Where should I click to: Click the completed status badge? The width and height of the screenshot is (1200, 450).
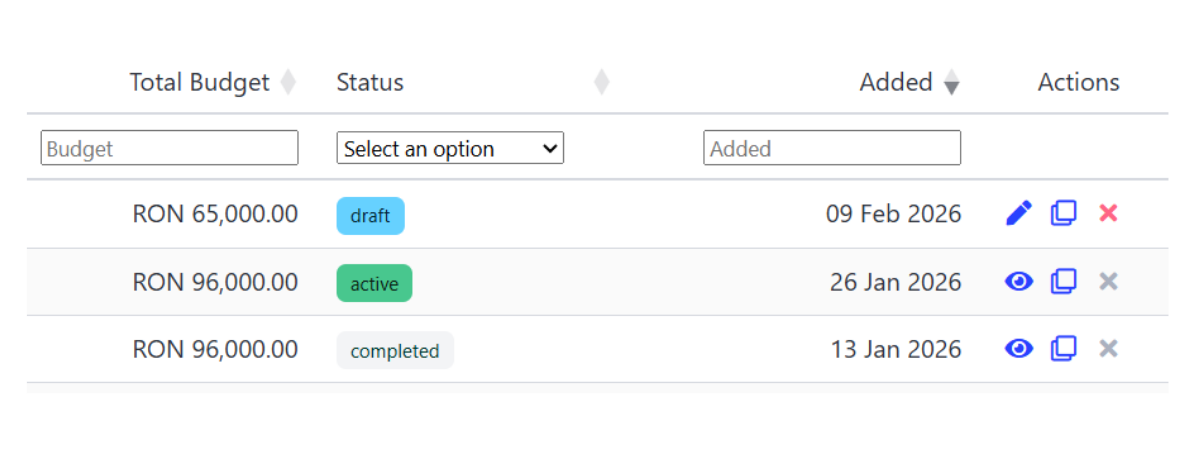pyautogui.click(x=395, y=350)
